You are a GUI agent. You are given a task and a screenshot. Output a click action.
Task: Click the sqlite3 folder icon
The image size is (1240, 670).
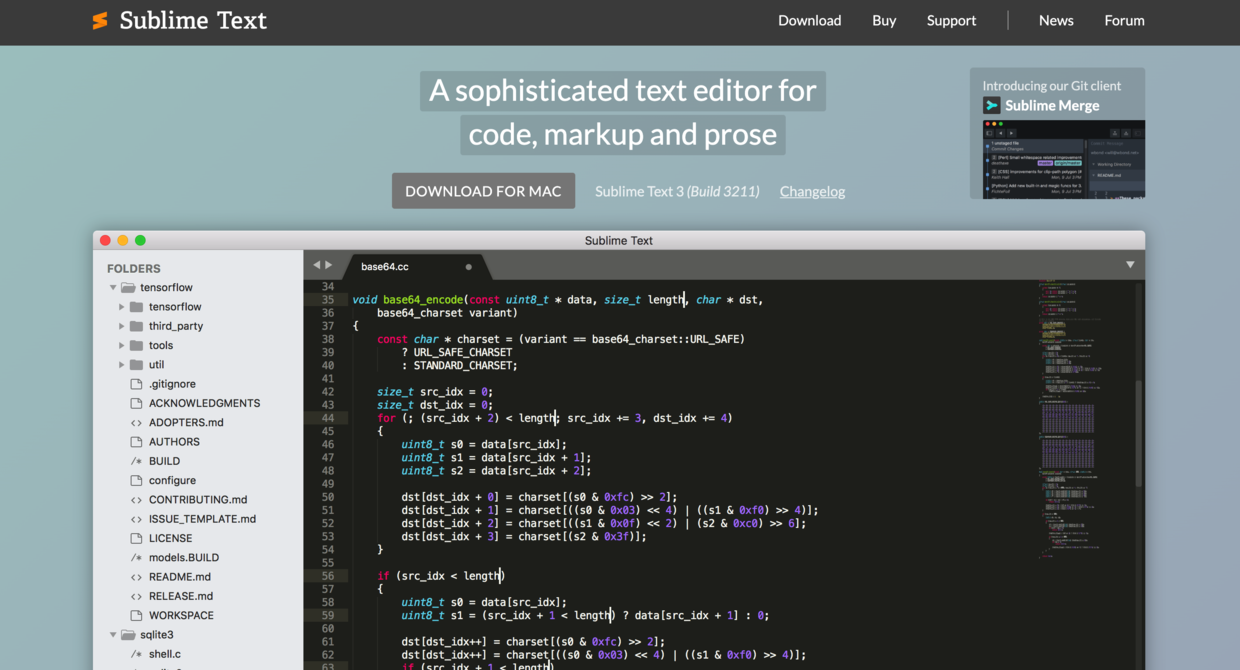[128, 634]
